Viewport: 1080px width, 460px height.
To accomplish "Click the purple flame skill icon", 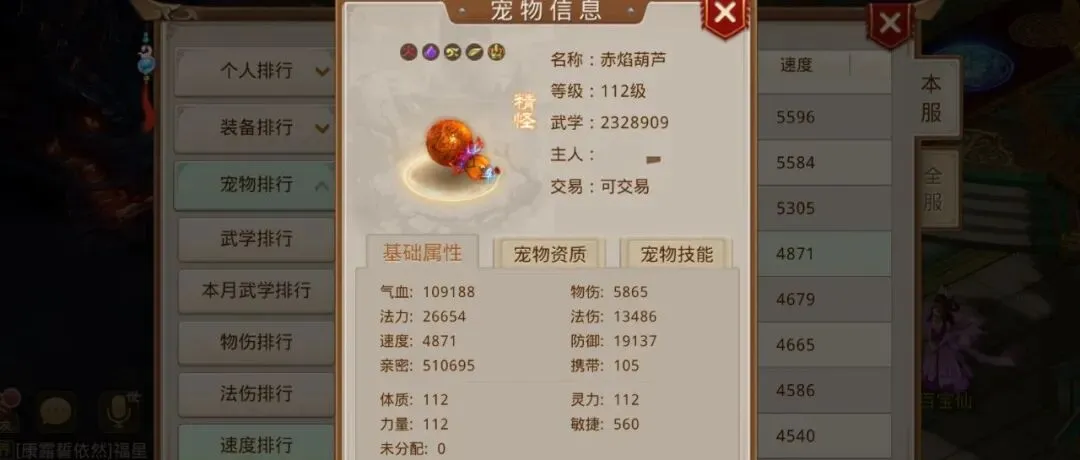I will 430,52.
